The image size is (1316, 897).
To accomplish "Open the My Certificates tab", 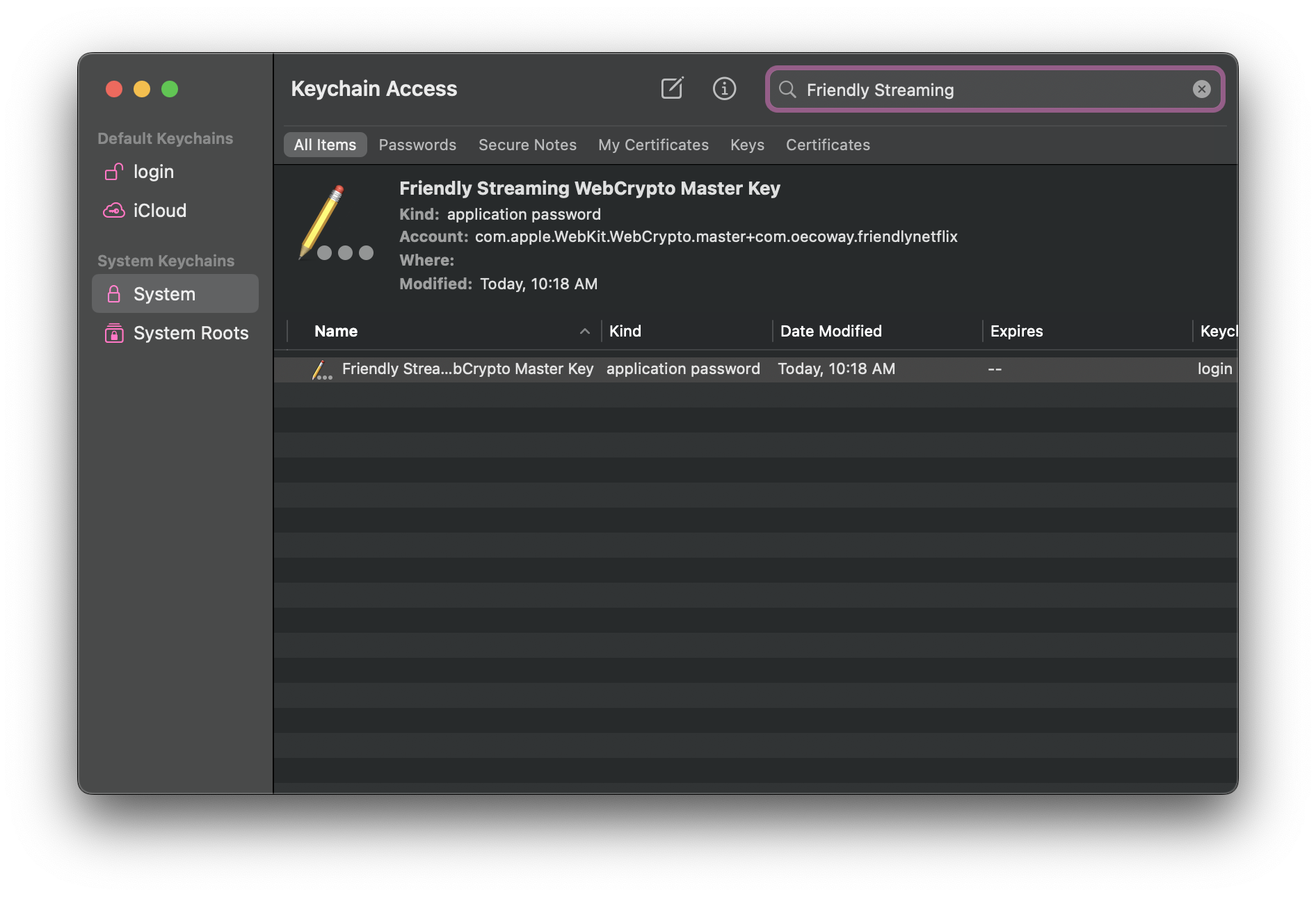I will (x=653, y=145).
